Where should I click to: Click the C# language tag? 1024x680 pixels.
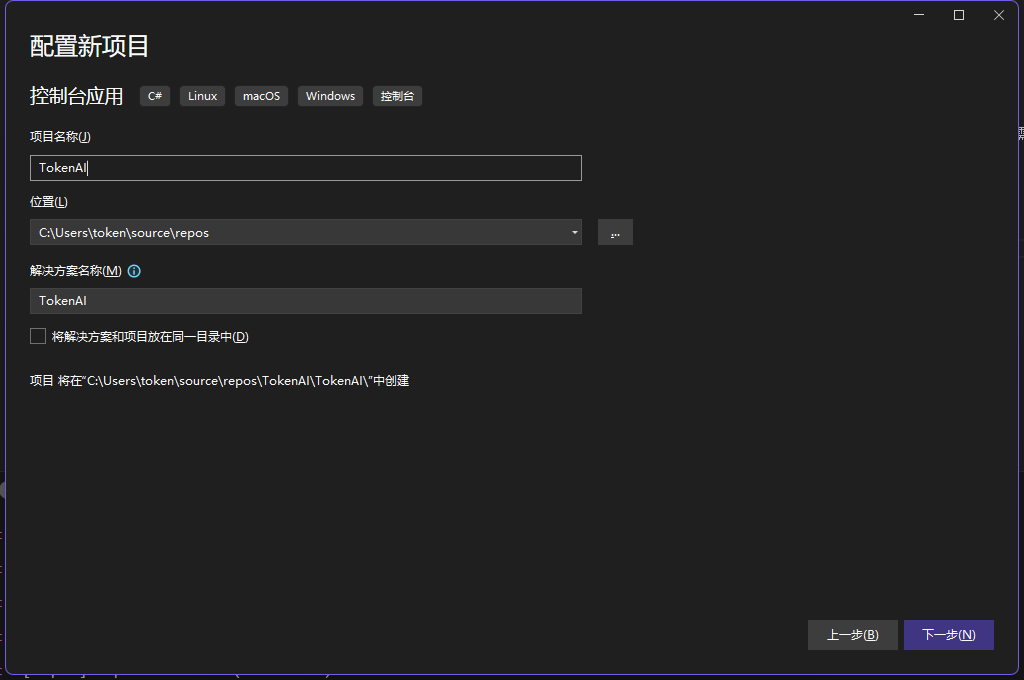pos(155,96)
